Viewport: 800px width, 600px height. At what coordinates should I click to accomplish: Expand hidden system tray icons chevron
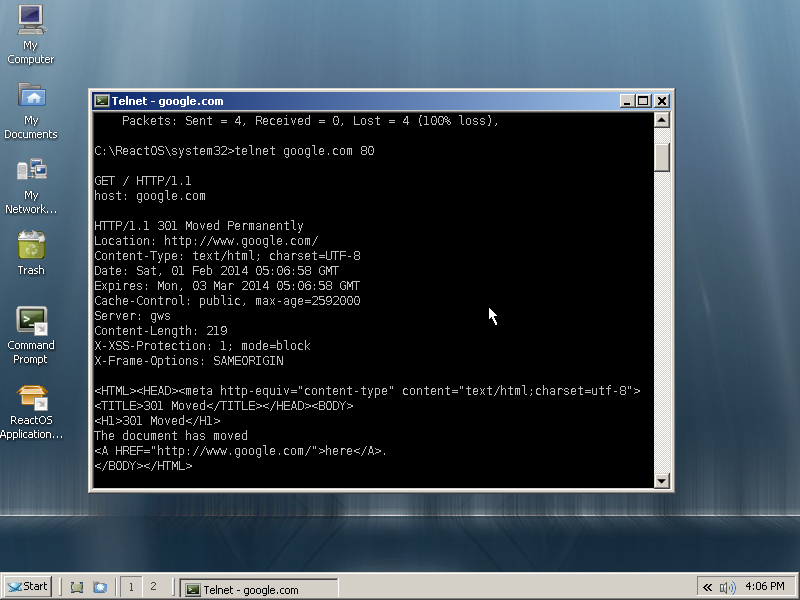tap(708, 588)
